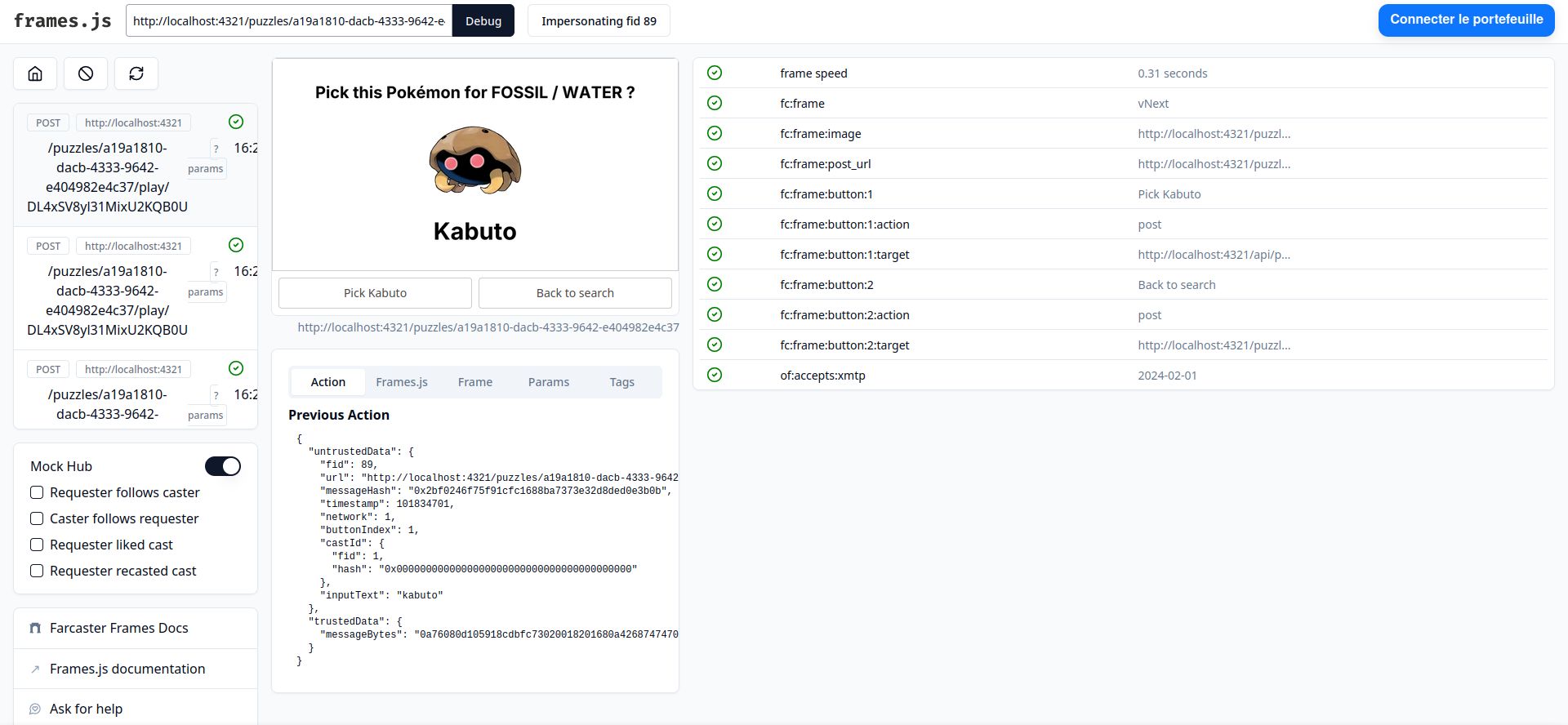Click the home icon button
The height and width of the screenshot is (725, 1568).
35,73
